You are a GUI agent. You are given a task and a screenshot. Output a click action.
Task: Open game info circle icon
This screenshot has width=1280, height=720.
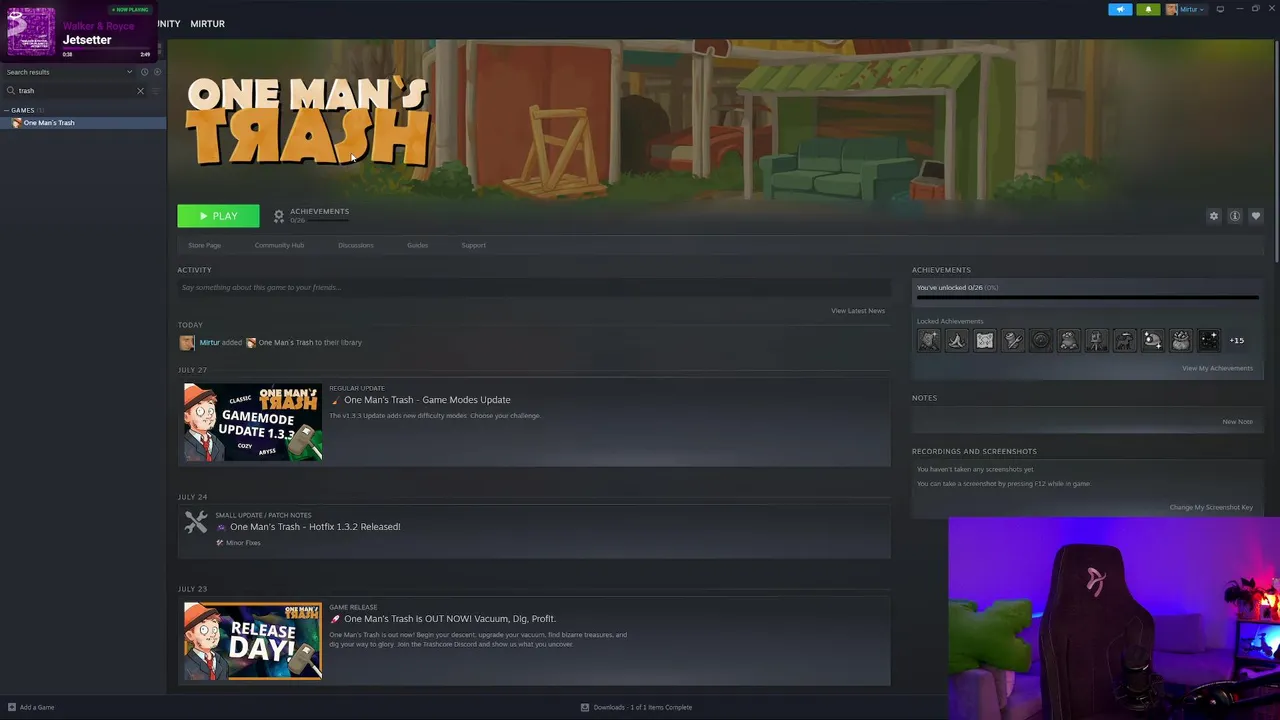pos(1235,216)
